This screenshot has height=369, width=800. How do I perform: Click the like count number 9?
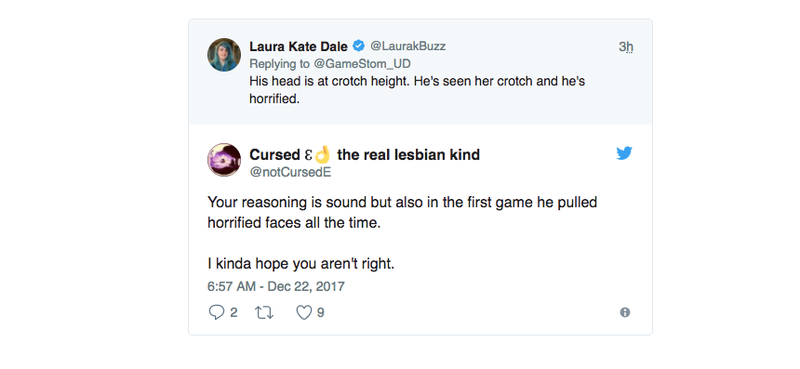coord(320,312)
